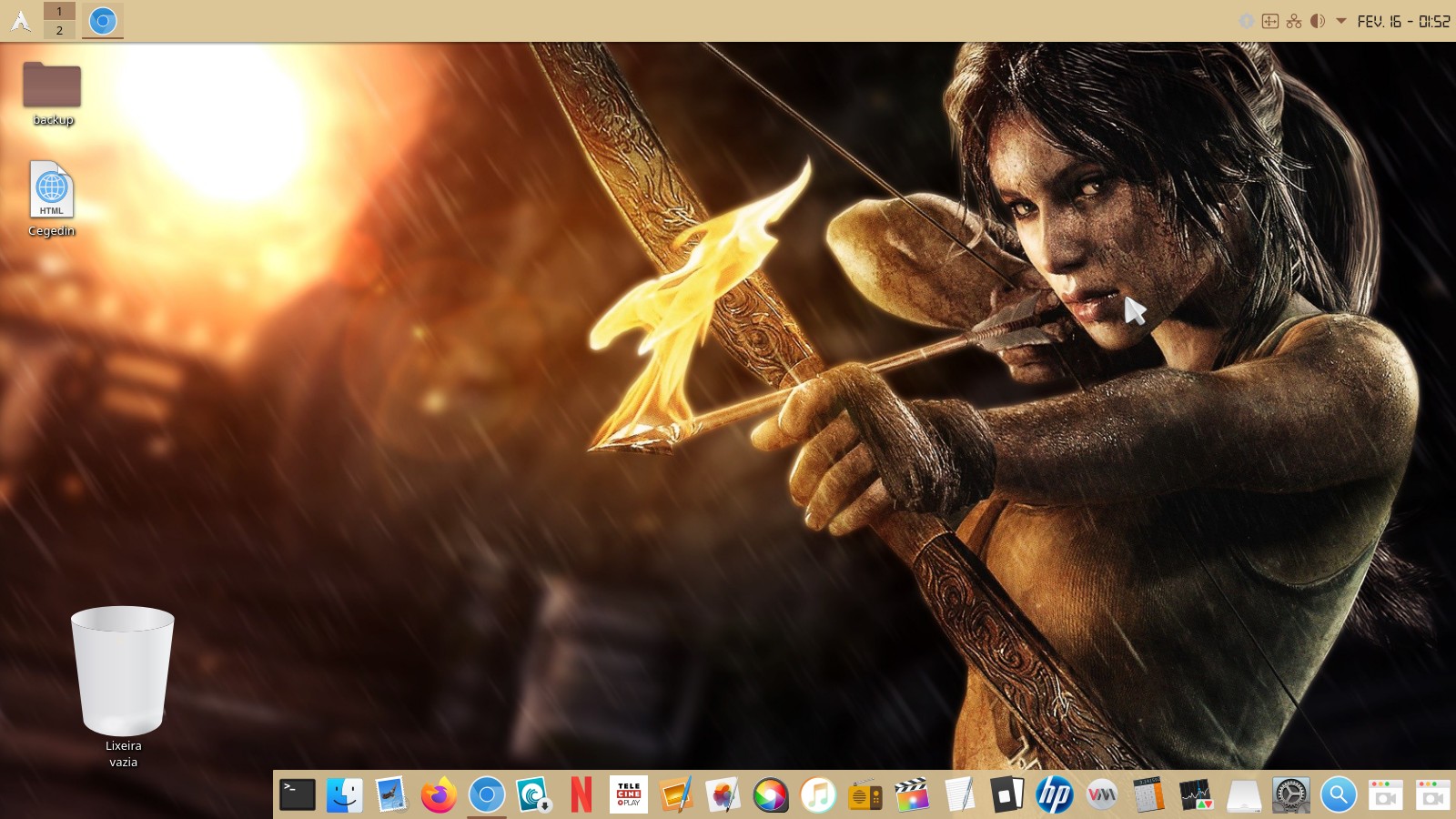Open the BitTorrent download client icon
The height and width of the screenshot is (819, 1456).
(534, 795)
